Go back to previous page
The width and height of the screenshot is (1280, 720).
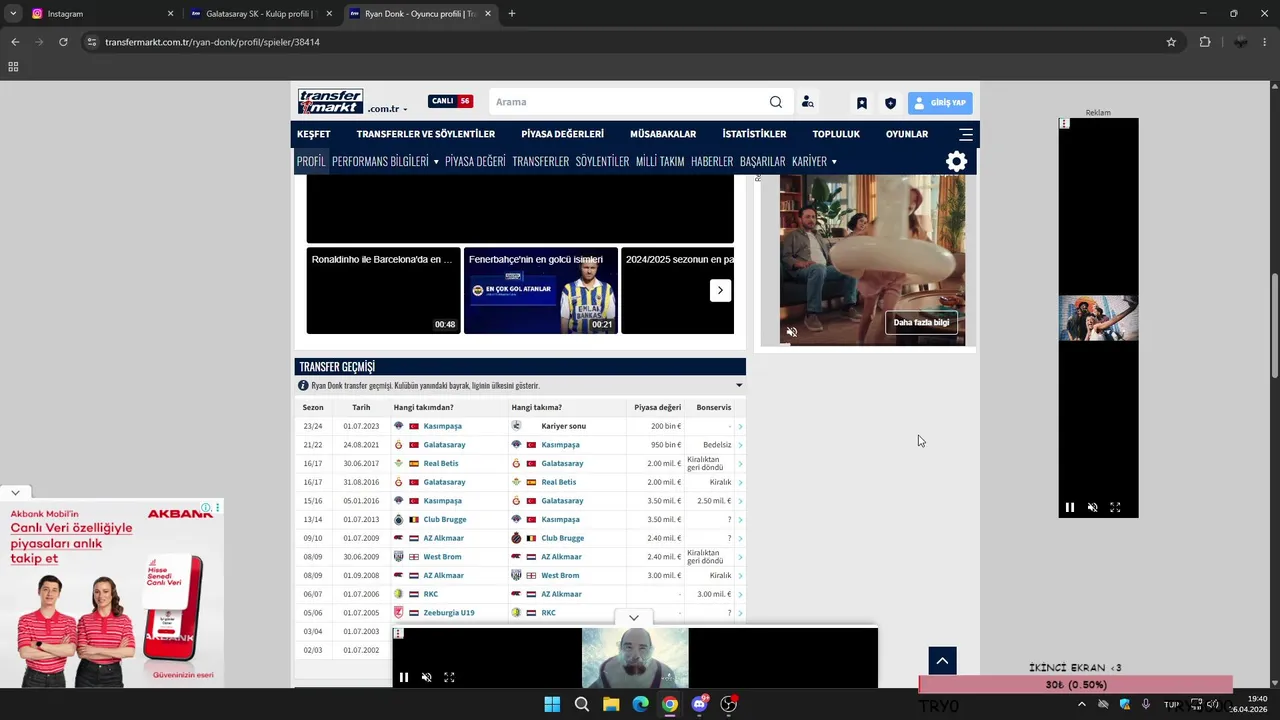point(15,42)
